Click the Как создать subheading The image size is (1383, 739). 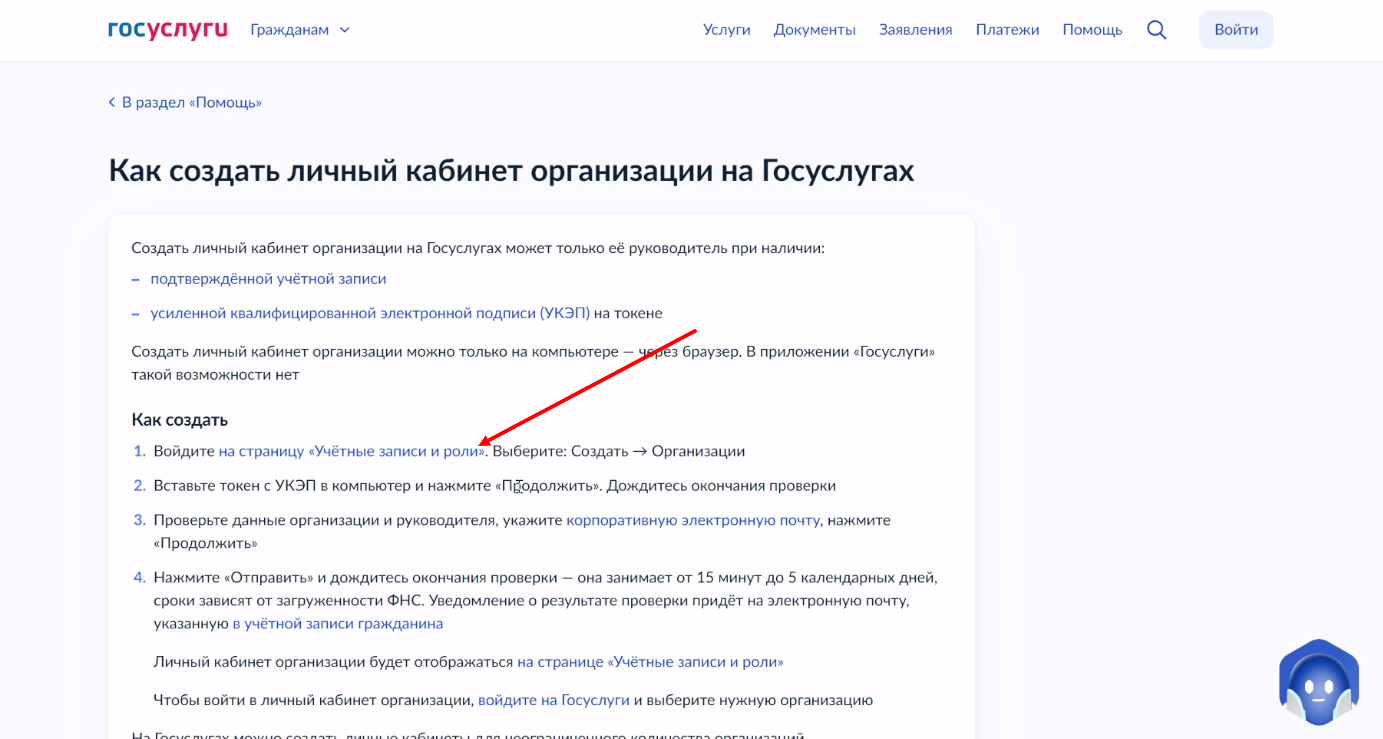tap(180, 419)
